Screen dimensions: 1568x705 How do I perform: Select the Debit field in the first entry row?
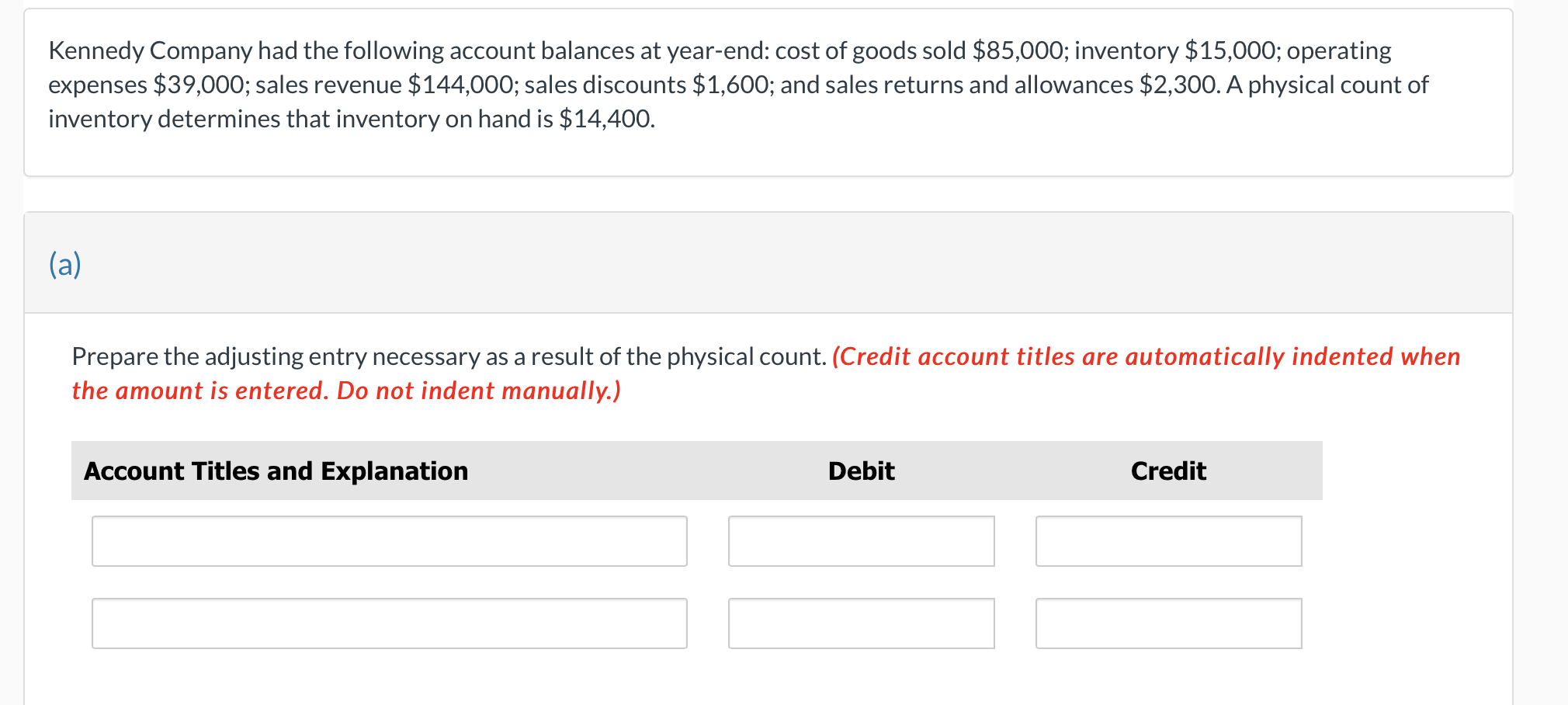(x=862, y=541)
